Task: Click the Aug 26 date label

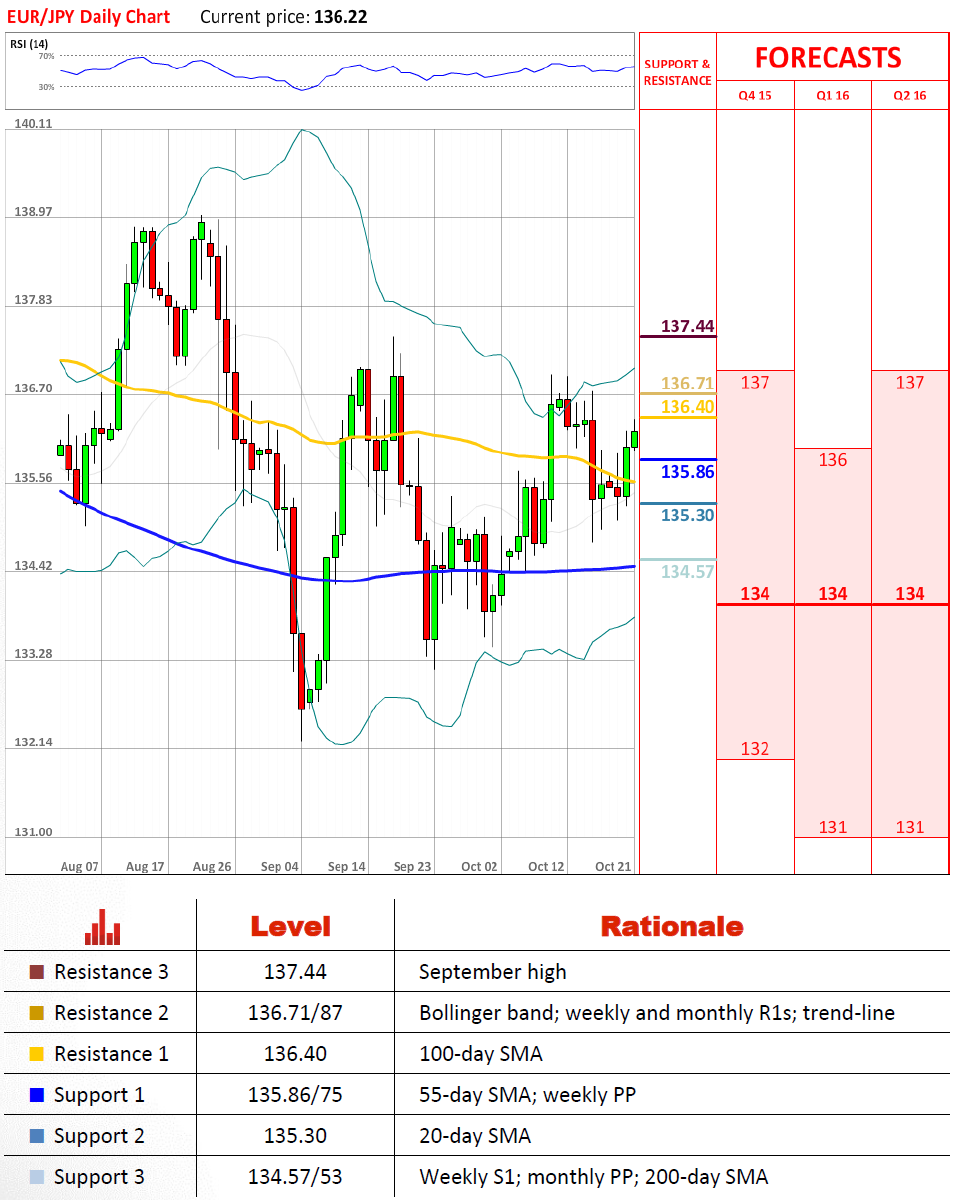Action: 212,866
